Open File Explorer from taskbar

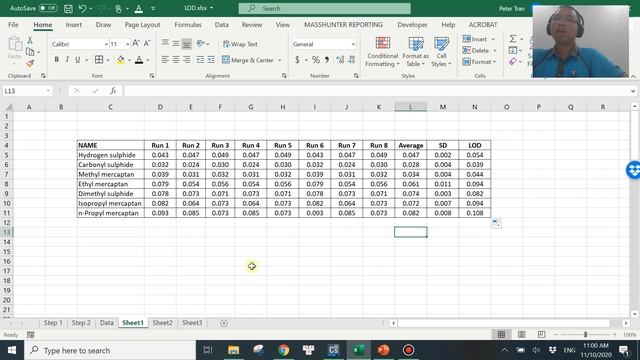tap(233, 350)
